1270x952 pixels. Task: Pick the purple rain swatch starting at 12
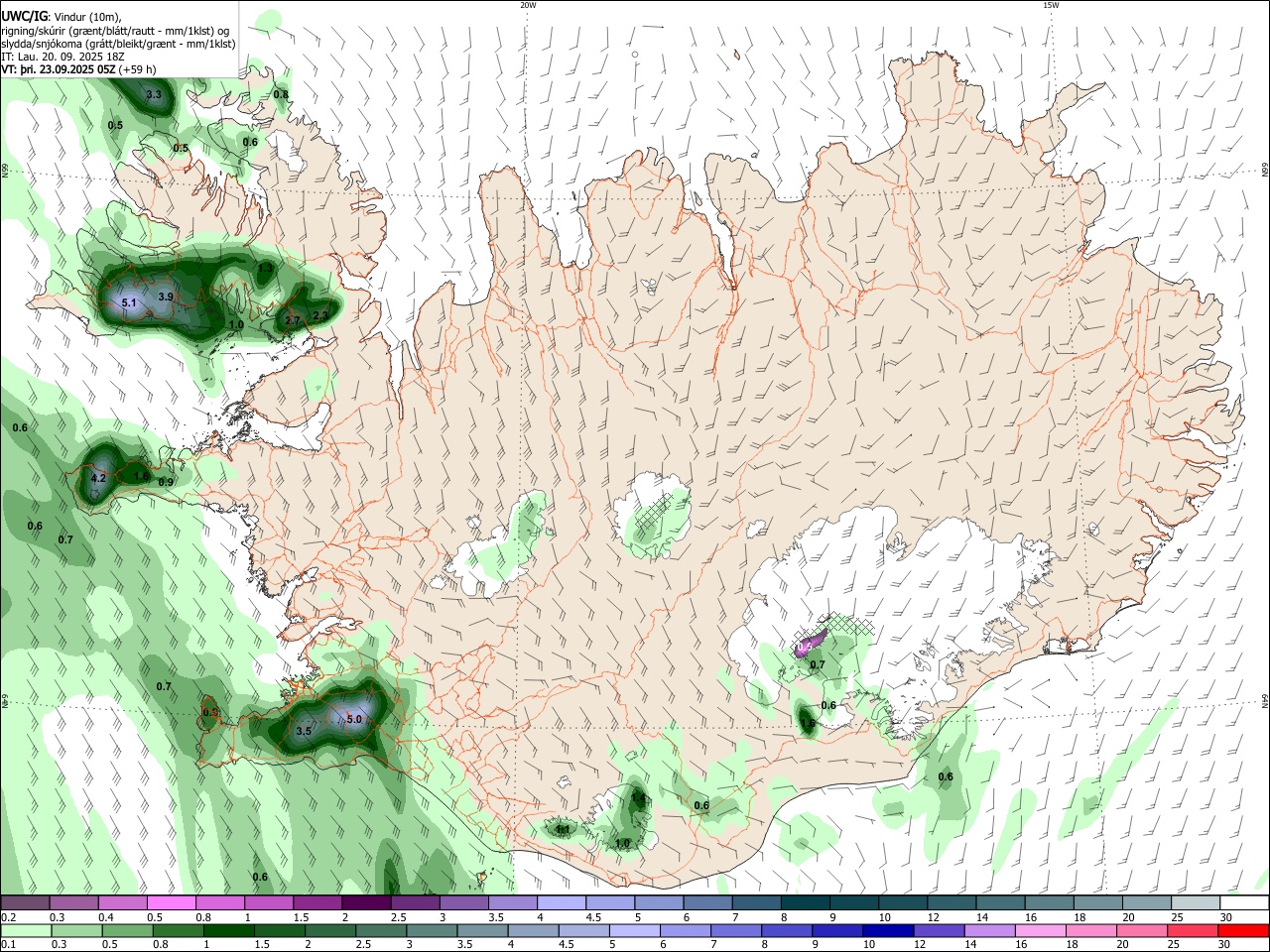[940, 930]
